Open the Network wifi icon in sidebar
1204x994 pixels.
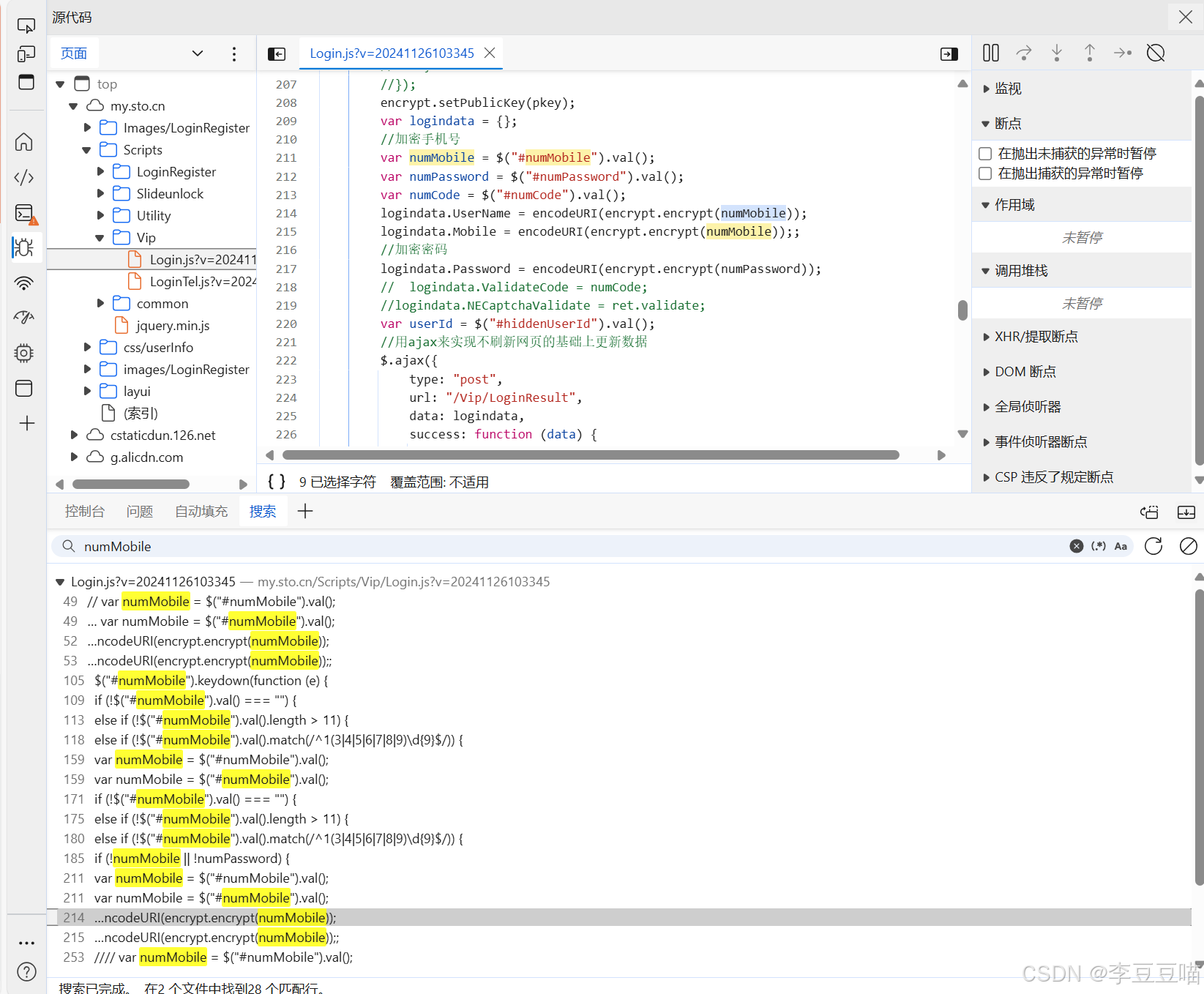(x=24, y=283)
